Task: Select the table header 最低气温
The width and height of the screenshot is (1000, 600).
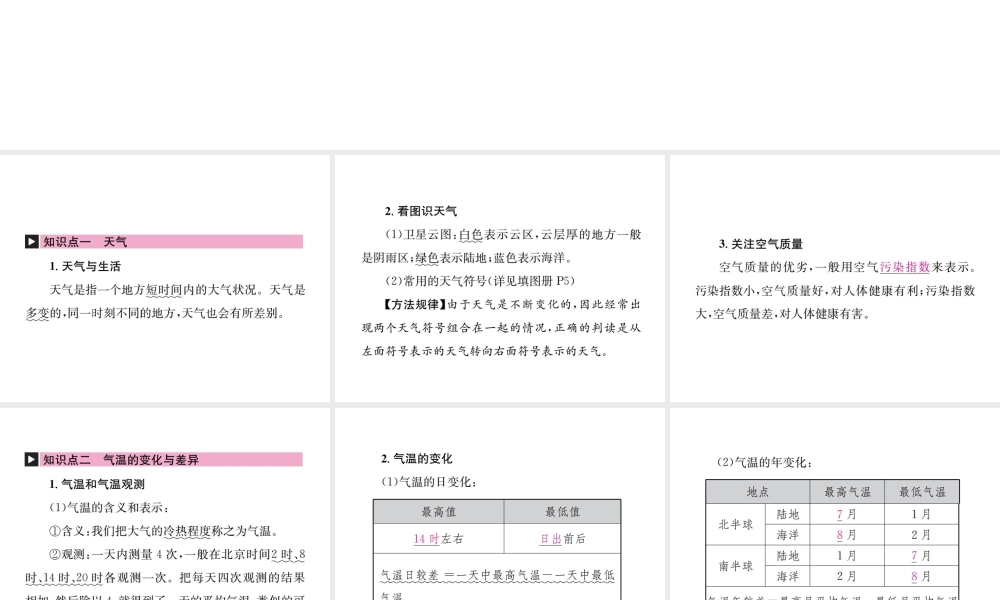Action: [x=922, y=492]
